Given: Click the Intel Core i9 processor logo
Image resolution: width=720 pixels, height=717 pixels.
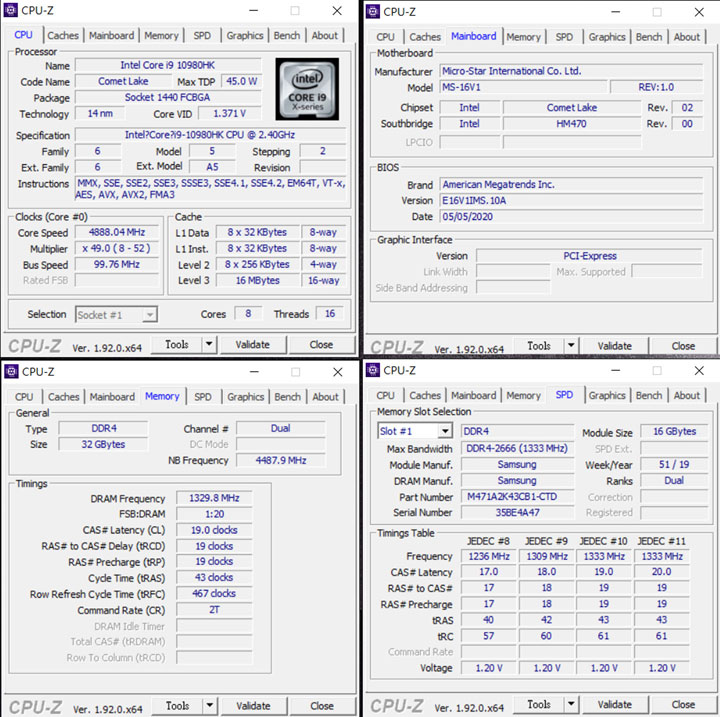Looking at the screenshot, I should (307, 89).
